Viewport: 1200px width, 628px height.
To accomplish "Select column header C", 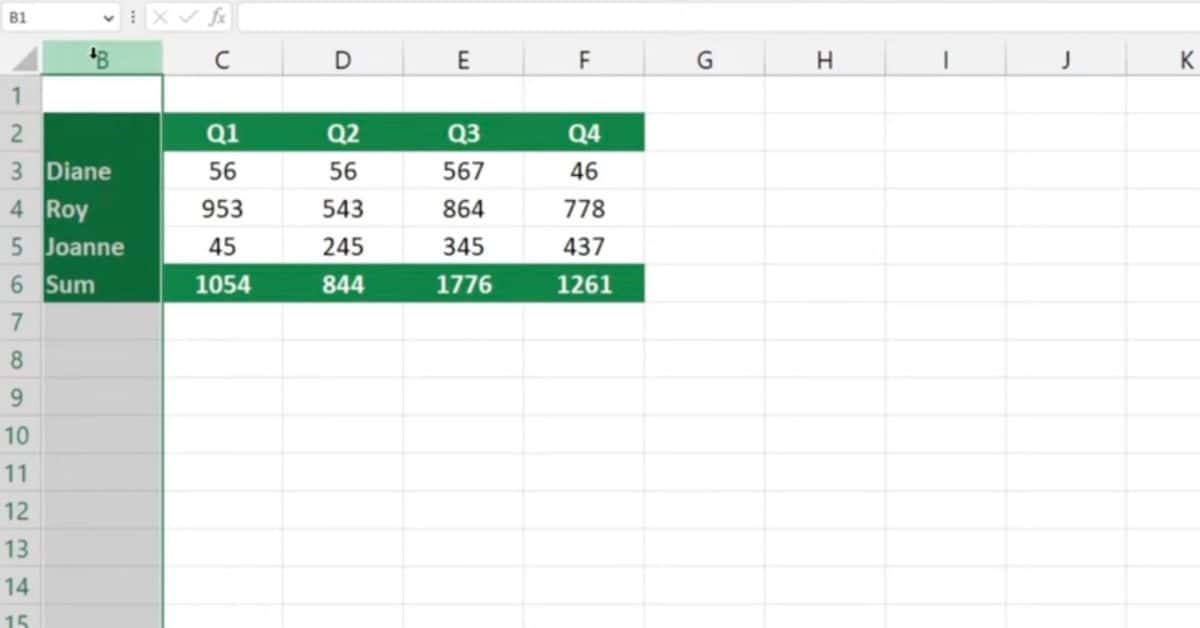I will coord(221,58).
